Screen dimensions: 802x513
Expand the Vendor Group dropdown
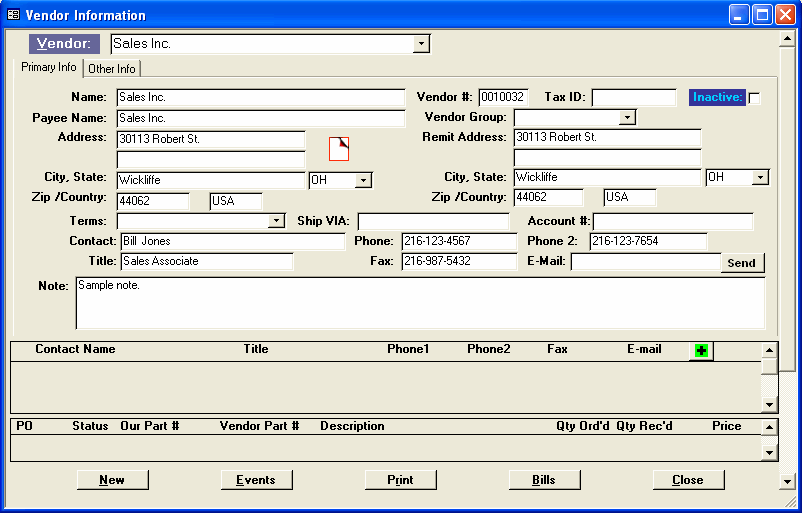pyautogui.click(x=627, y=118)
